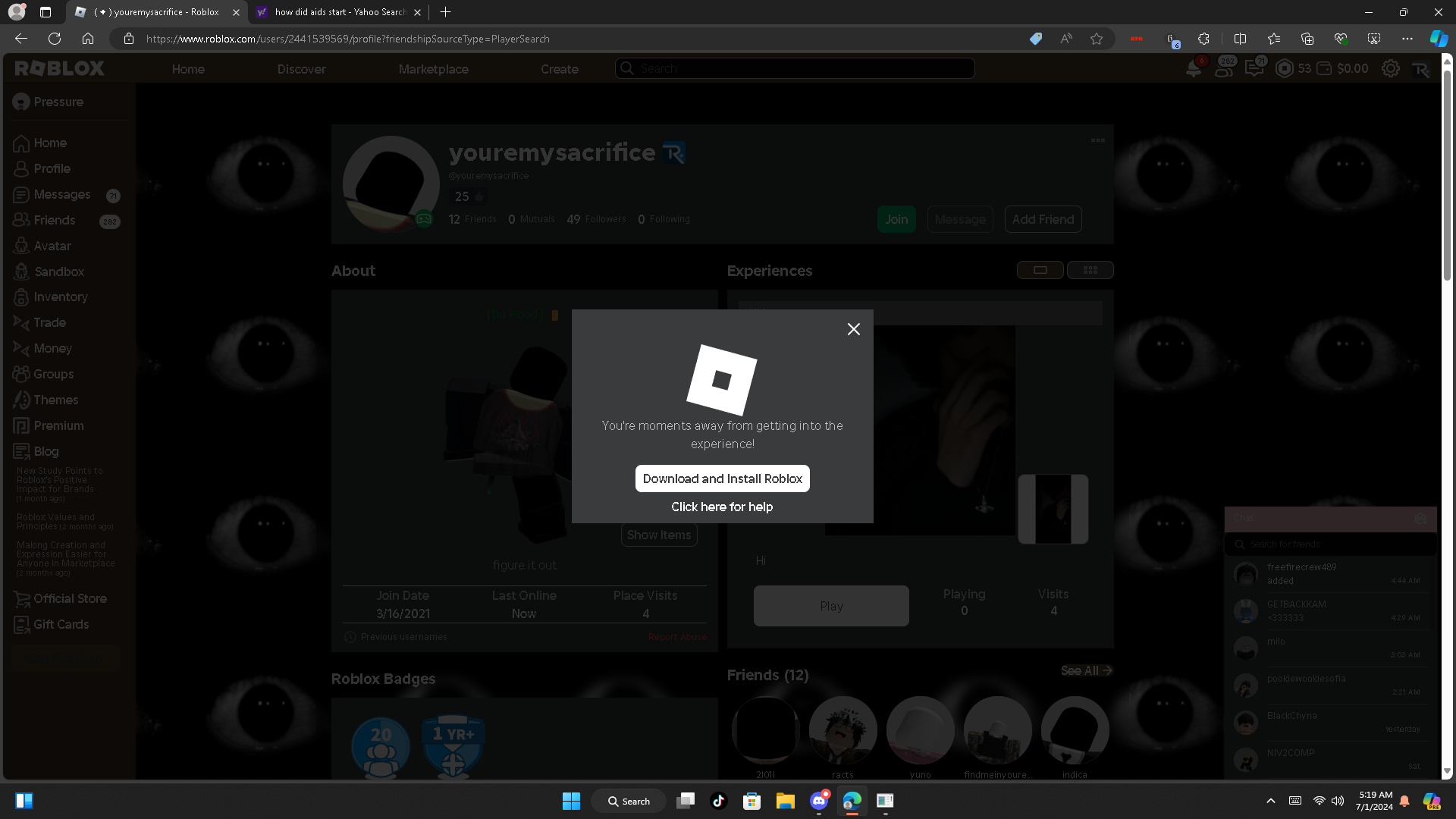Open friend yuno avatar thumbnail
The image size is (1456, 819).
pos(921,730)
